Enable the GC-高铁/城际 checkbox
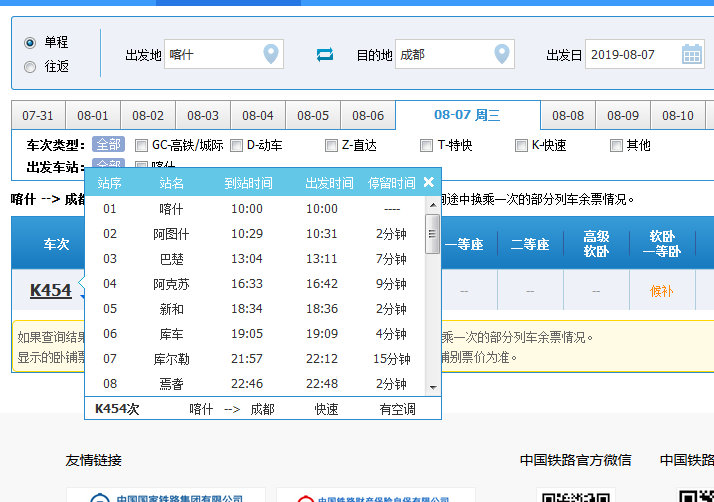Viewport: 714px width, 502px height. (142, 145)
